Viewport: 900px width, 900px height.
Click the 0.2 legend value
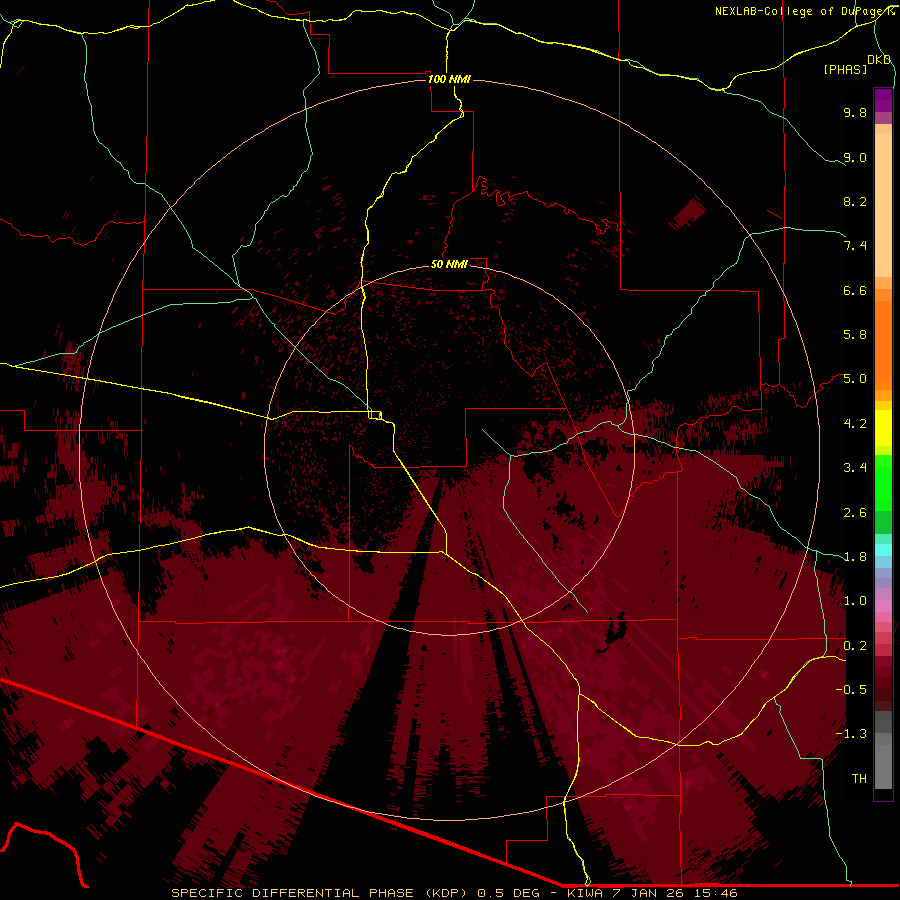tap(855, 646)
